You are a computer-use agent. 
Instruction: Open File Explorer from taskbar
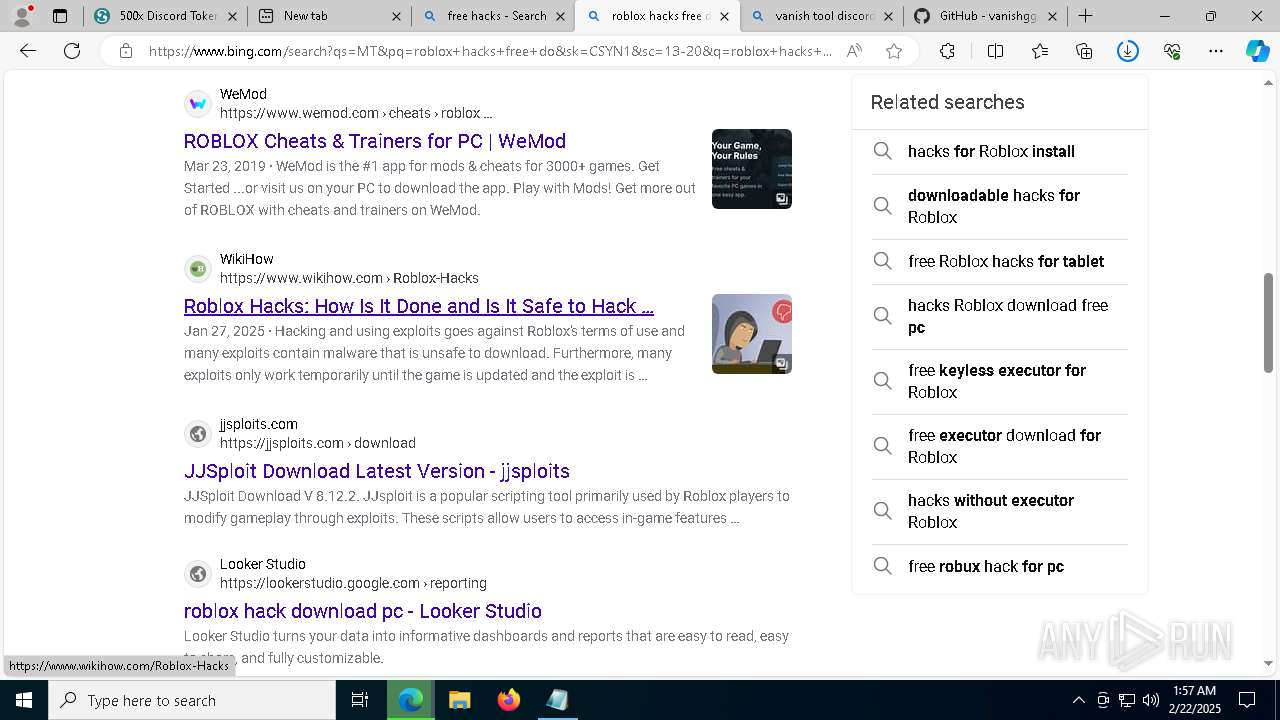pyautogui.click(x=459, y=700)
